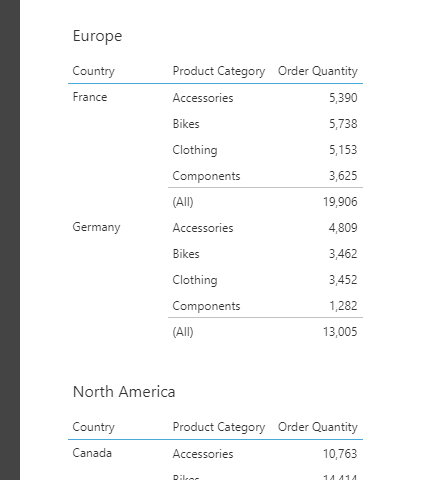Click Canada Accessories value 10,763

coord(340,454)
